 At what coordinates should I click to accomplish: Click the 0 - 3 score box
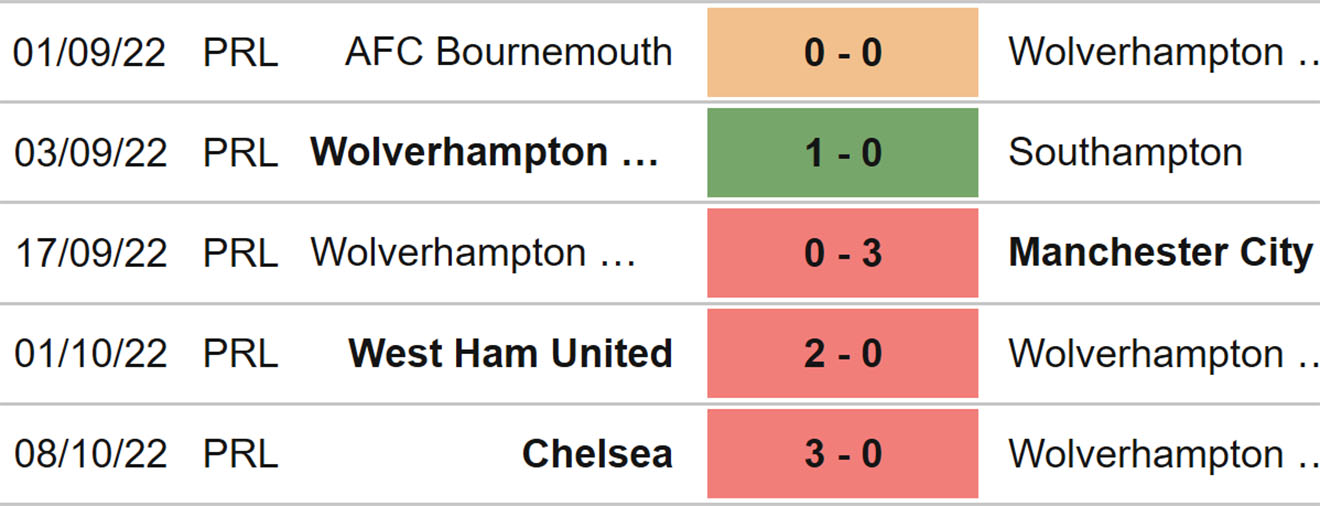[842, 253]
